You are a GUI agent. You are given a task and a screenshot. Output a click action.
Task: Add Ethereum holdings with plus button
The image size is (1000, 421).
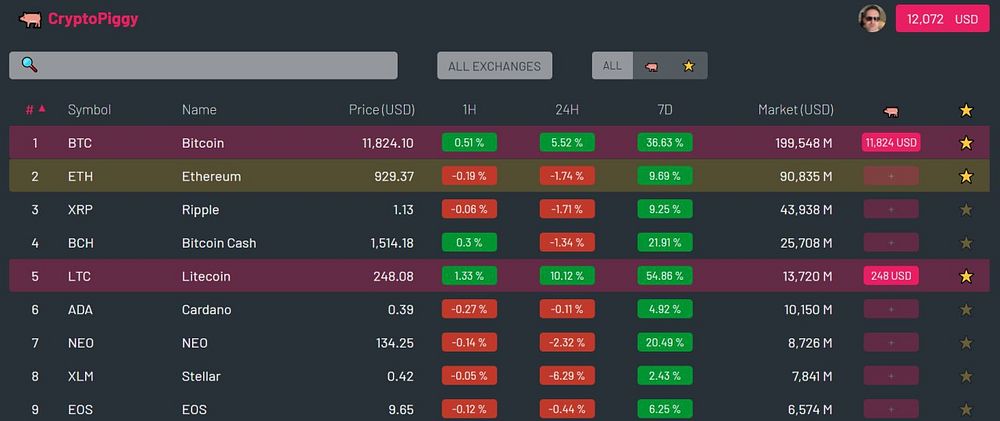click(891, 177)
